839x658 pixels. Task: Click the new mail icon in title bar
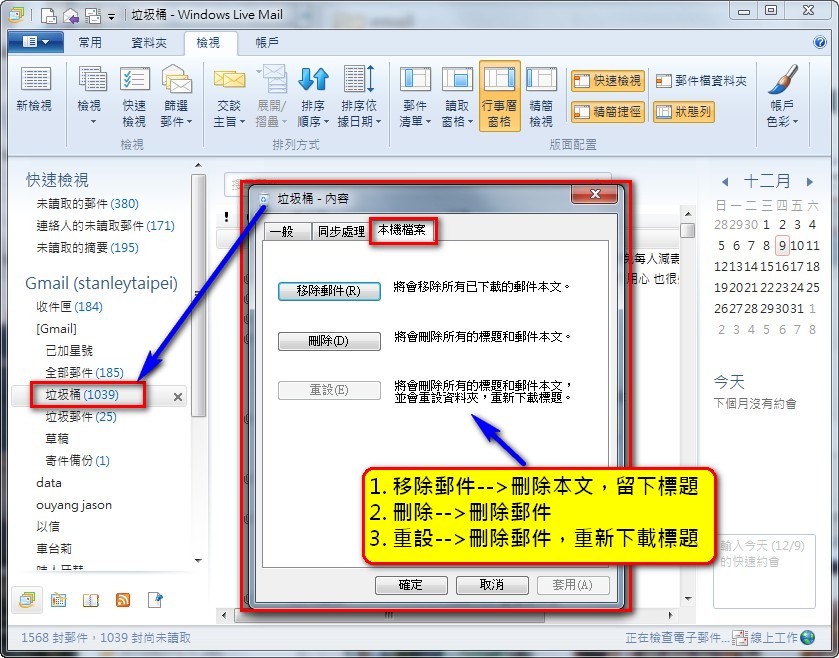point(48,16)
